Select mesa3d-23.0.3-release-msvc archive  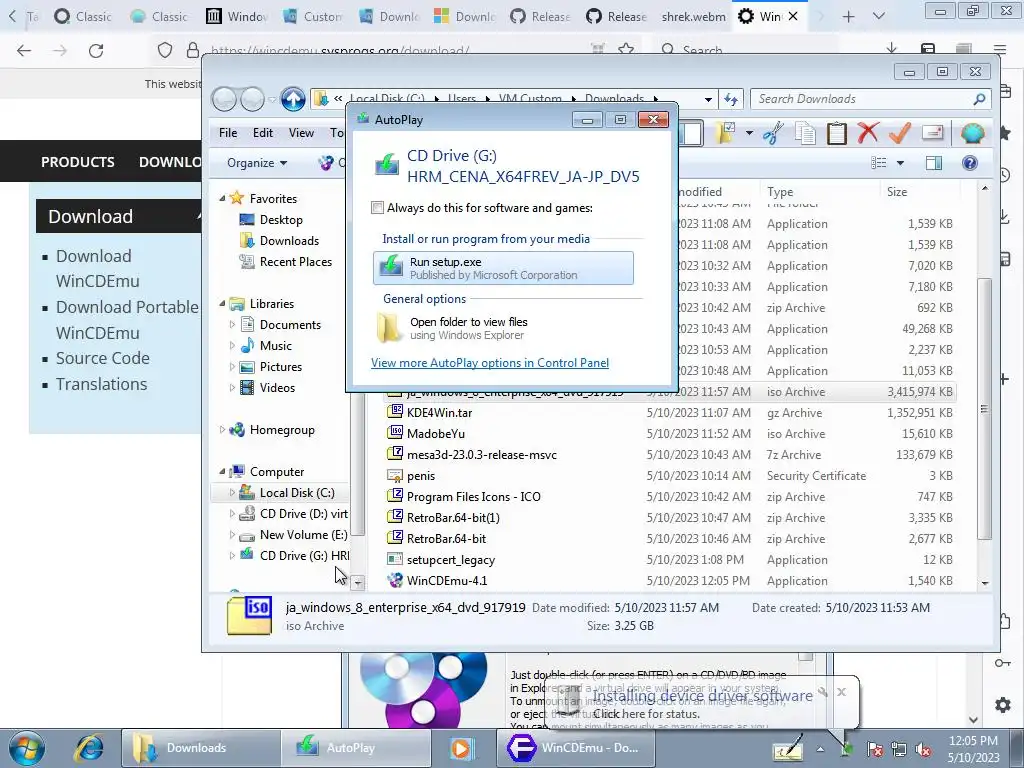pyautogui.click(x=481, y=455)
